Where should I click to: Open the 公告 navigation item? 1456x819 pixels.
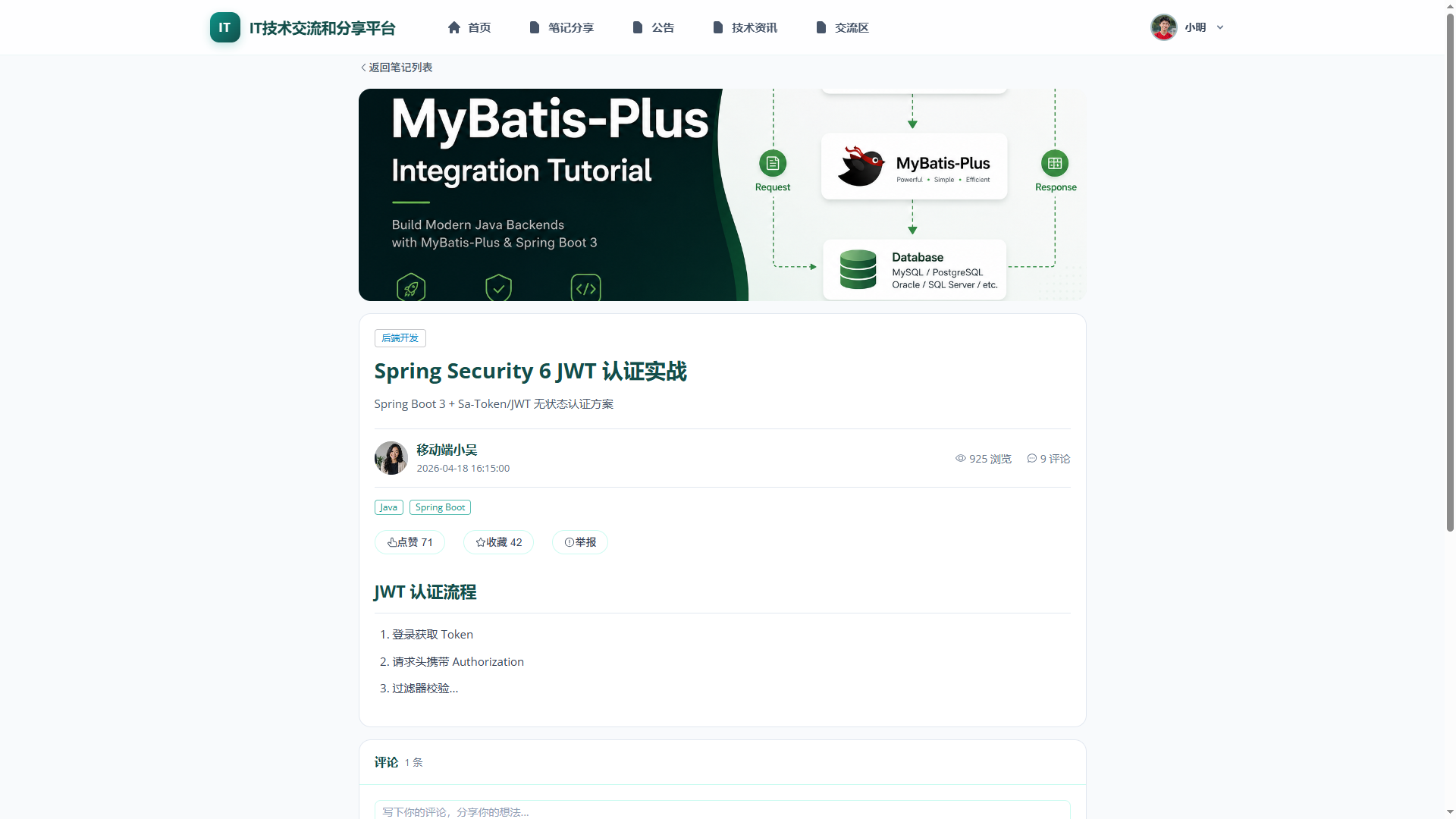coord(654,27)
